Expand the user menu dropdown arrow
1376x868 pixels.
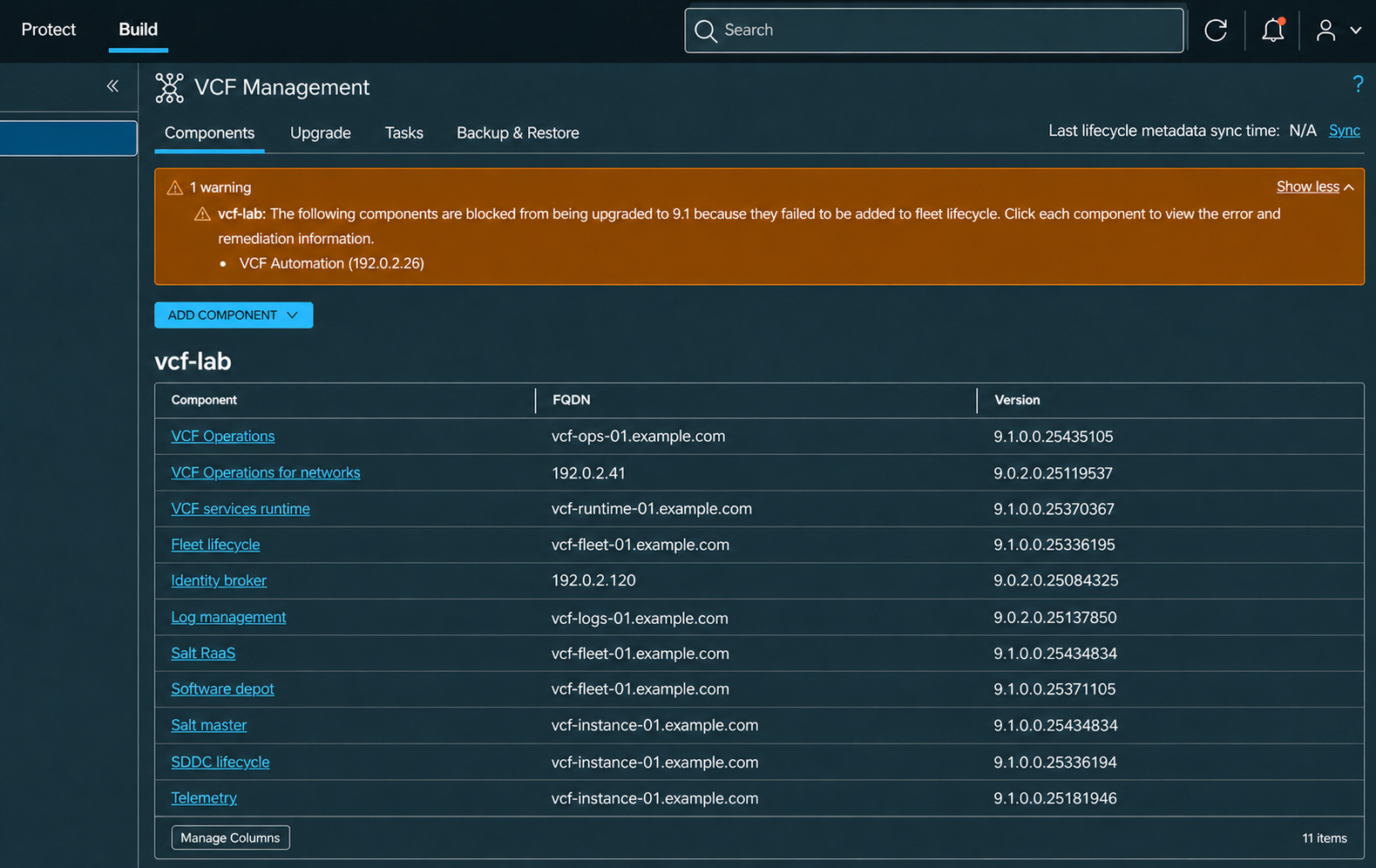pyautogui.click(x=1356, y=31)
